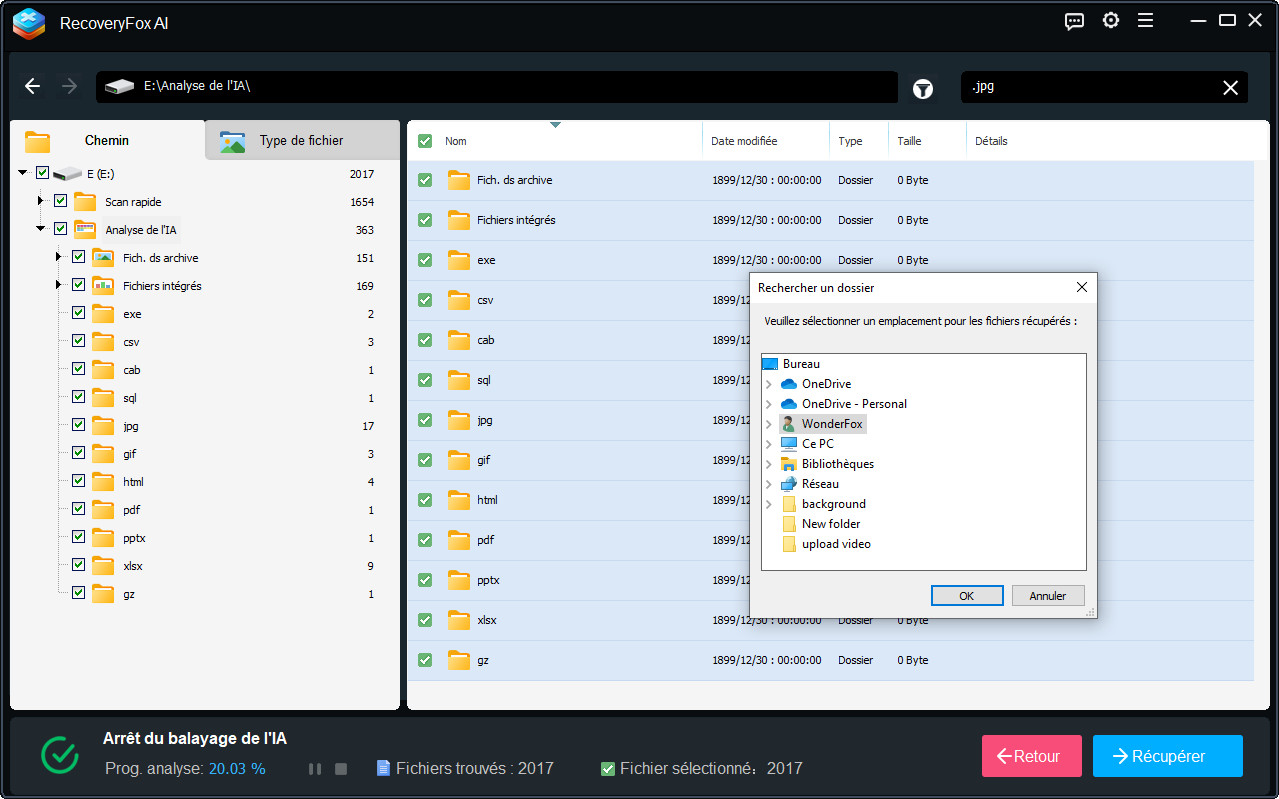Click the E:\Analyse de l'IA\ path bar
Screen dimensions: 1279x799
click(497, 87)
